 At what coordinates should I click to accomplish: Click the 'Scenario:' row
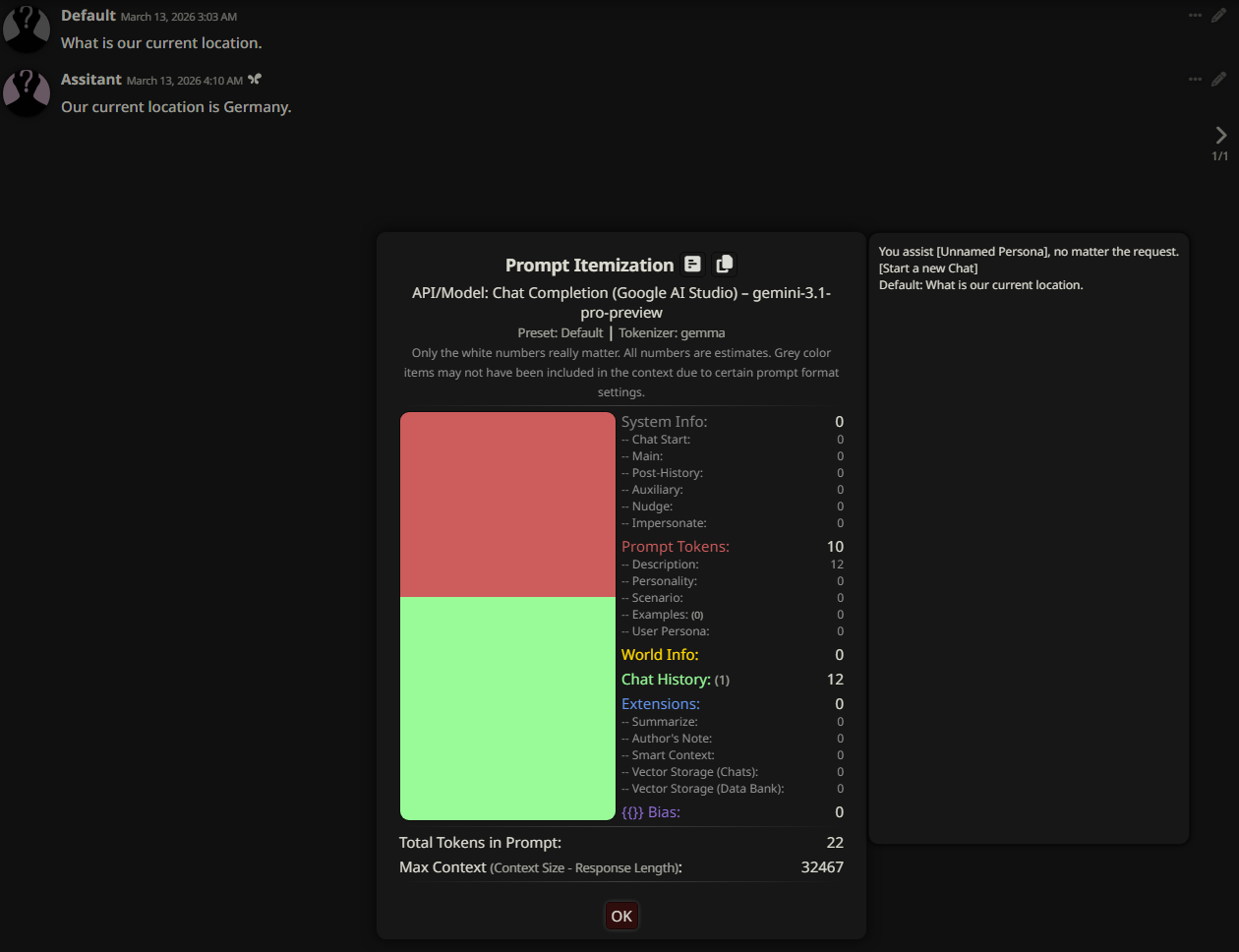tap(733, 598)
